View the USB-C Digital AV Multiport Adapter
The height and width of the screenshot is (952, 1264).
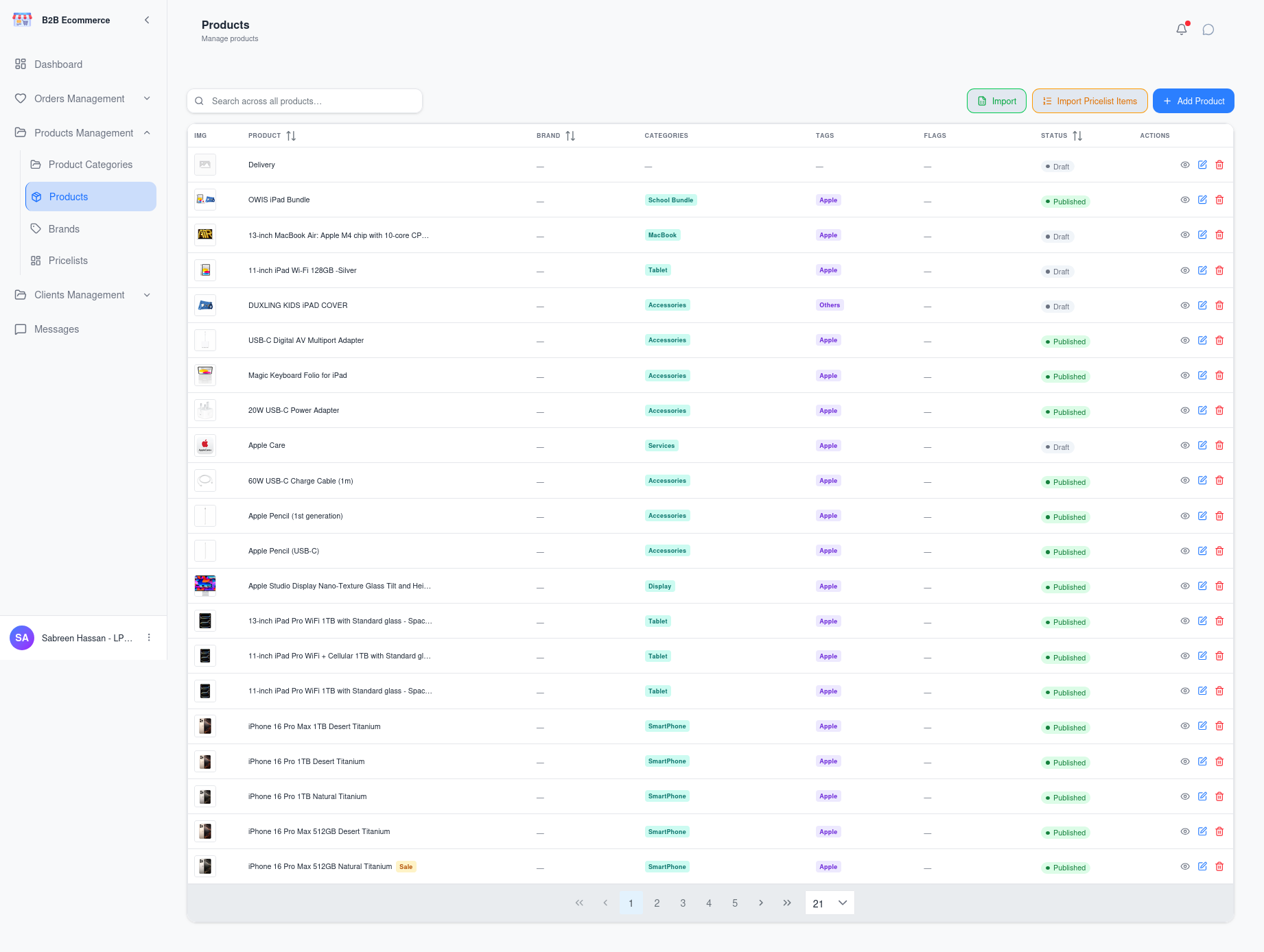coord(1185,340)
